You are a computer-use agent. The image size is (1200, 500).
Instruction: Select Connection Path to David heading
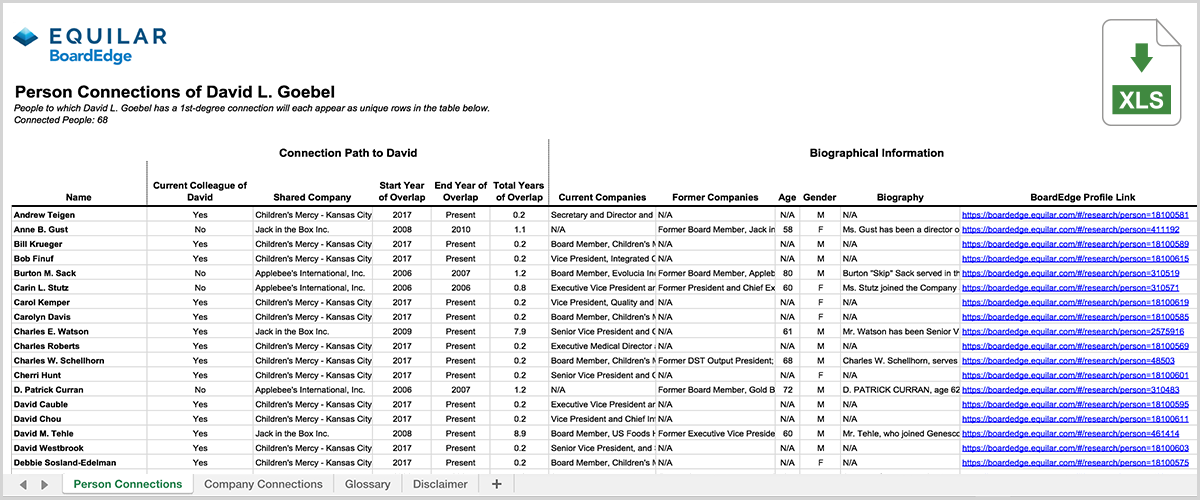pyautogui.click(x=348, y=153)
